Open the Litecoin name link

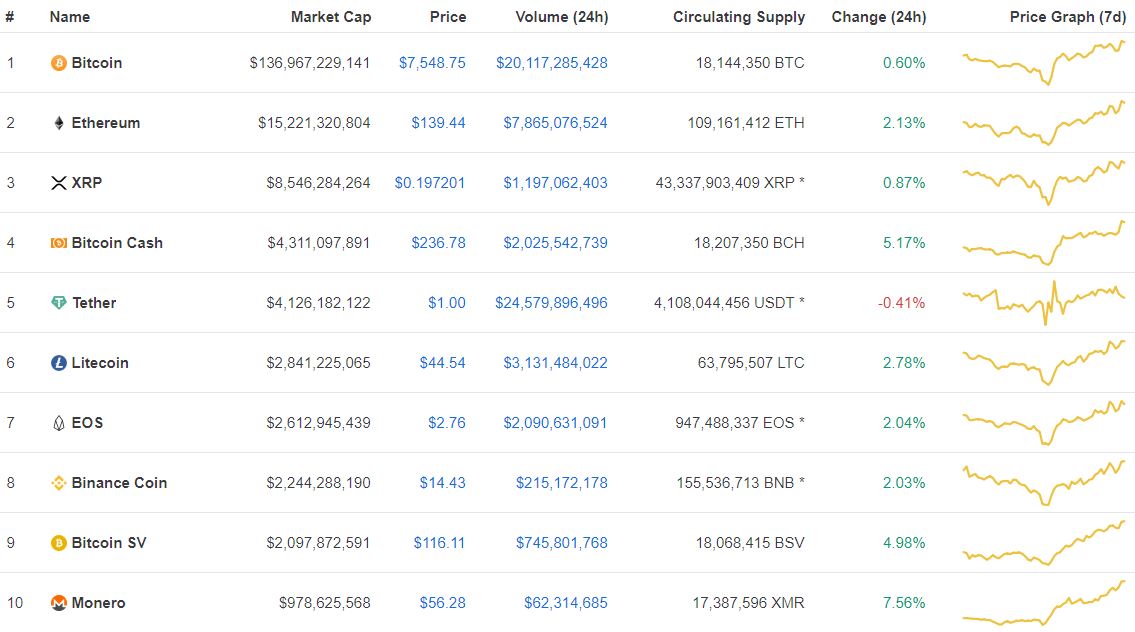tap(100, 363)
